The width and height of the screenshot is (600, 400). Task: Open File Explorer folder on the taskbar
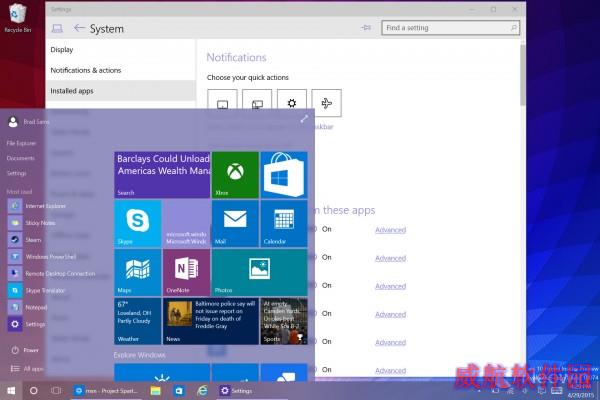[x=155, y=390]
